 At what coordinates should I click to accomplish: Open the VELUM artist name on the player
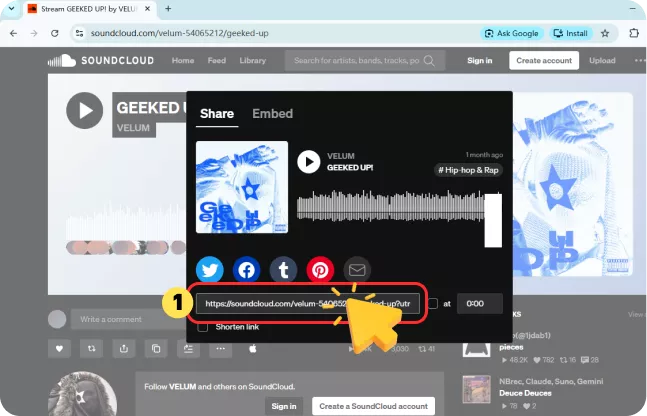coord(133,128)
